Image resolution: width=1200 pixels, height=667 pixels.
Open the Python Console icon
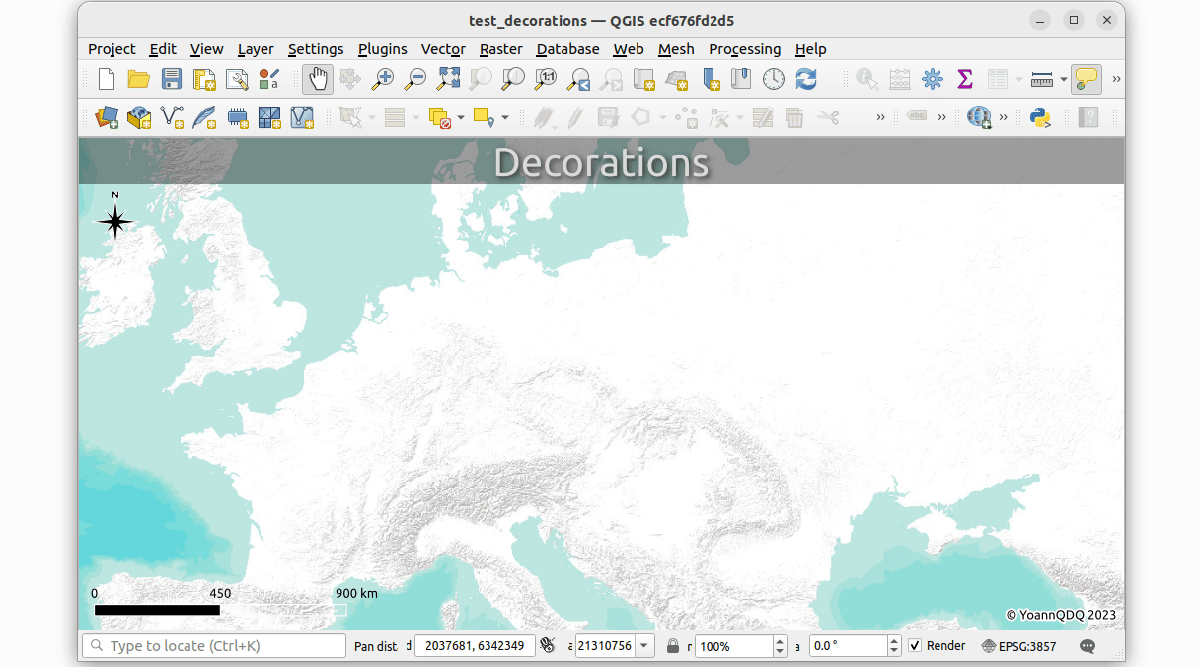pyautogui.click(x=1040, y=118)
